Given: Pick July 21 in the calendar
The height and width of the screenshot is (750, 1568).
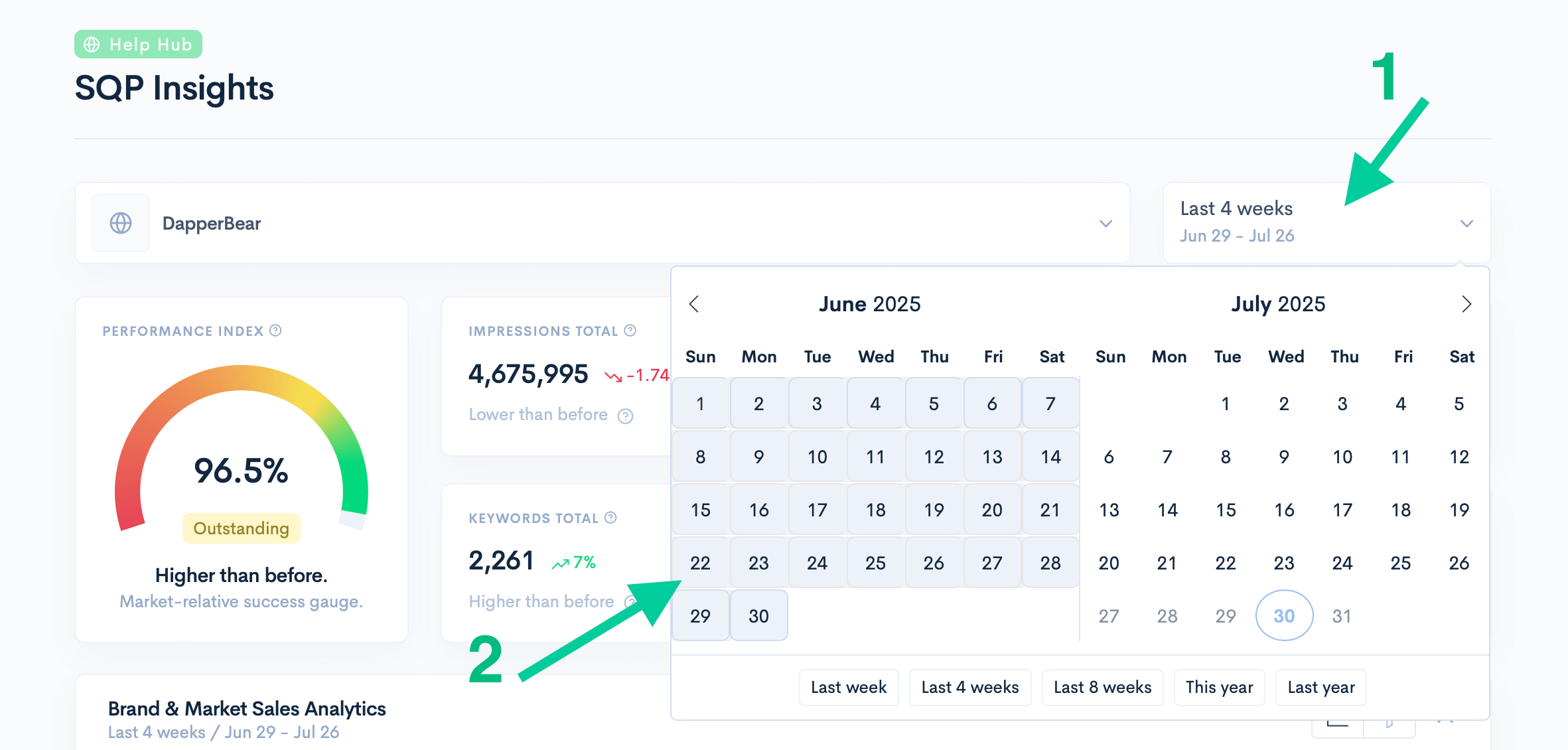Looking at the screenshot, I should click(1168, 563).
